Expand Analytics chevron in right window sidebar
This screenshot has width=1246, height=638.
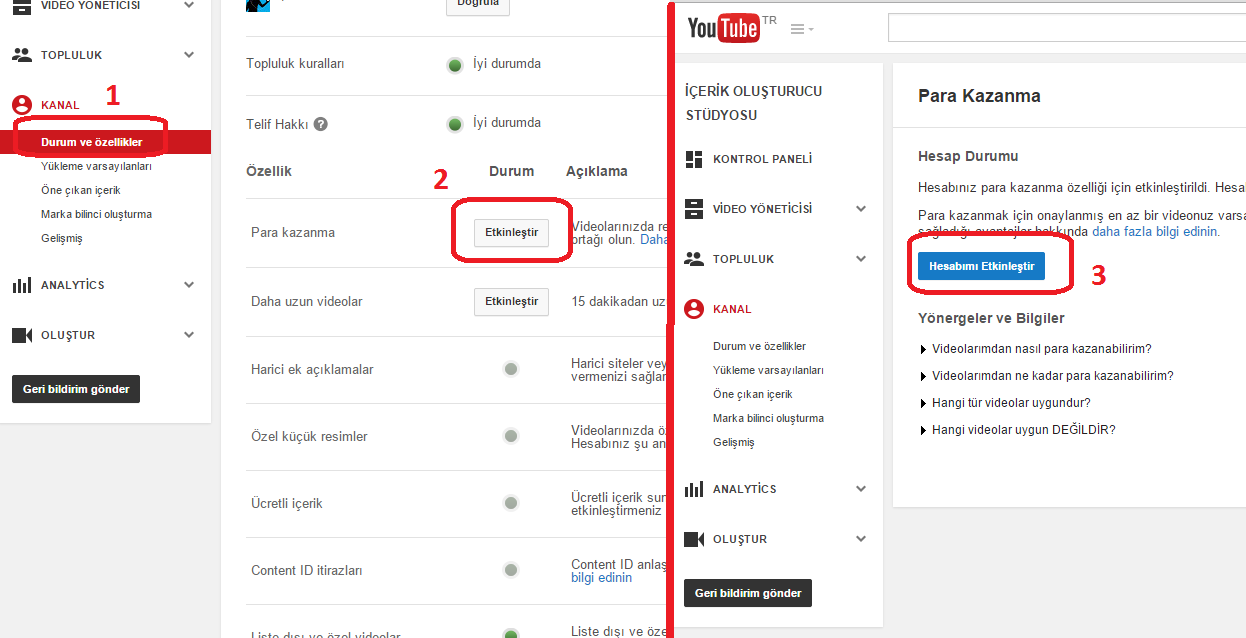click(862, 489)
